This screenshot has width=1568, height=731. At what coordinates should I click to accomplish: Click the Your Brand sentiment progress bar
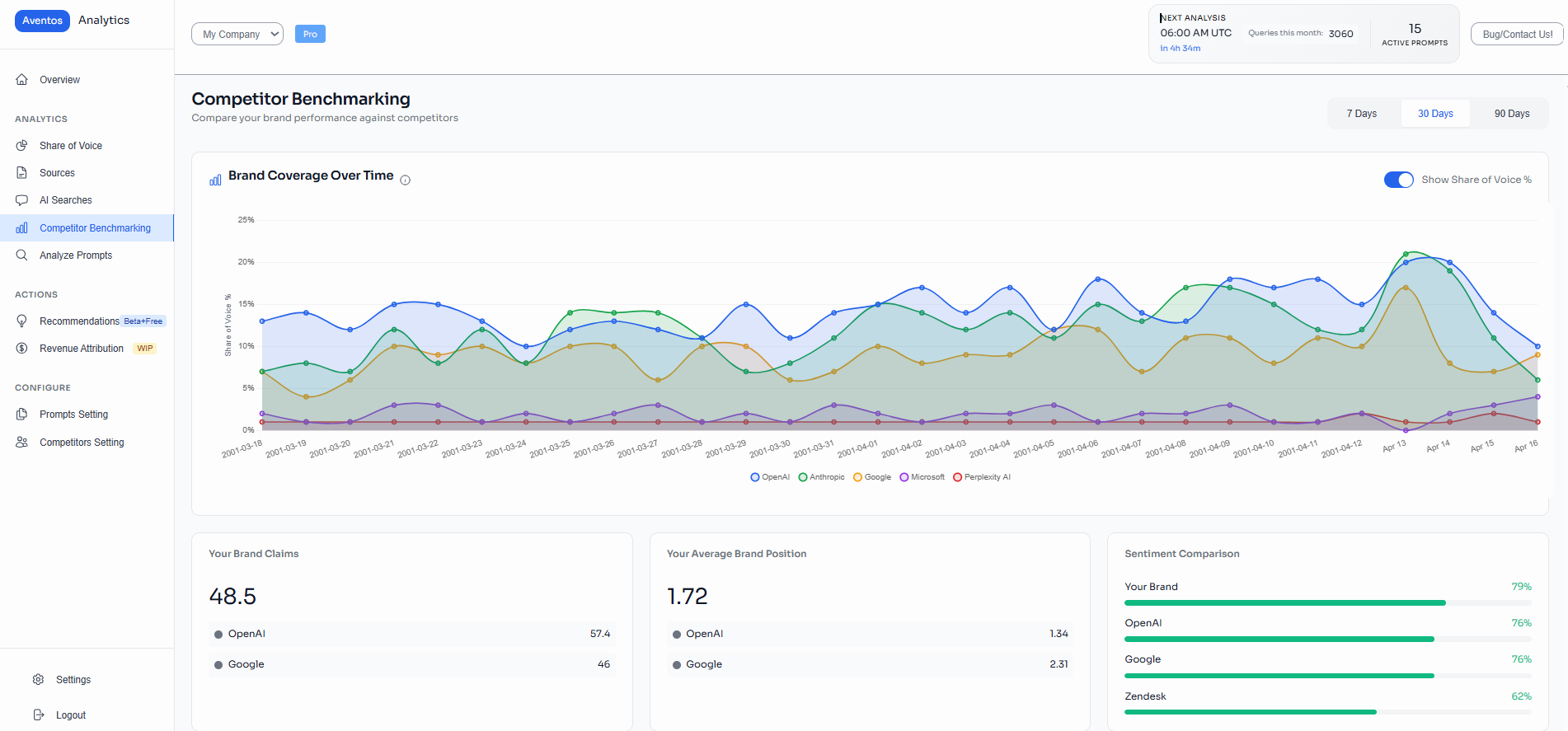click(x=1327, y=603)
